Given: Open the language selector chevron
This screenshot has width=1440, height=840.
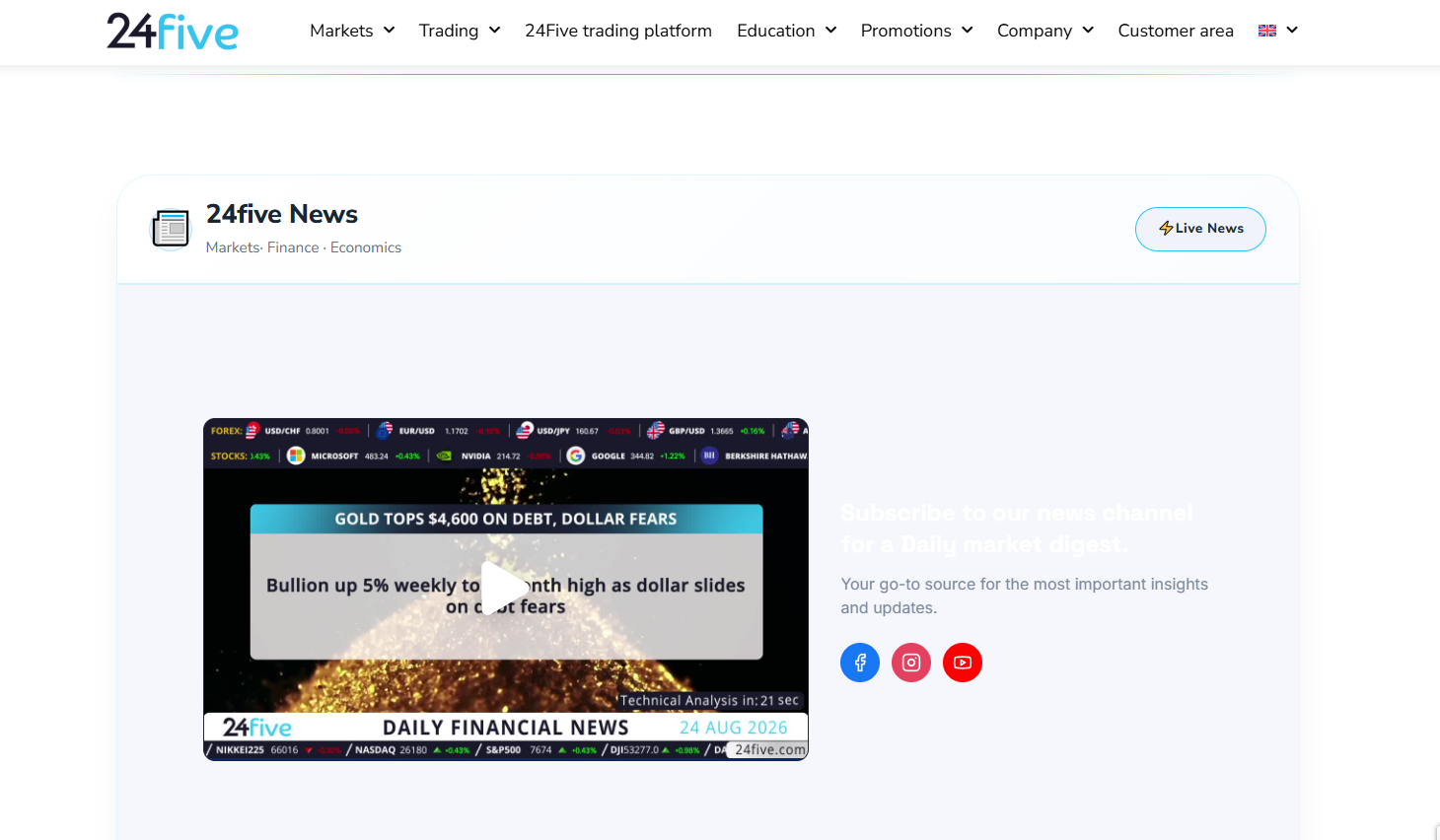Looking at the screenshot, I should (x=1292, y=31).
